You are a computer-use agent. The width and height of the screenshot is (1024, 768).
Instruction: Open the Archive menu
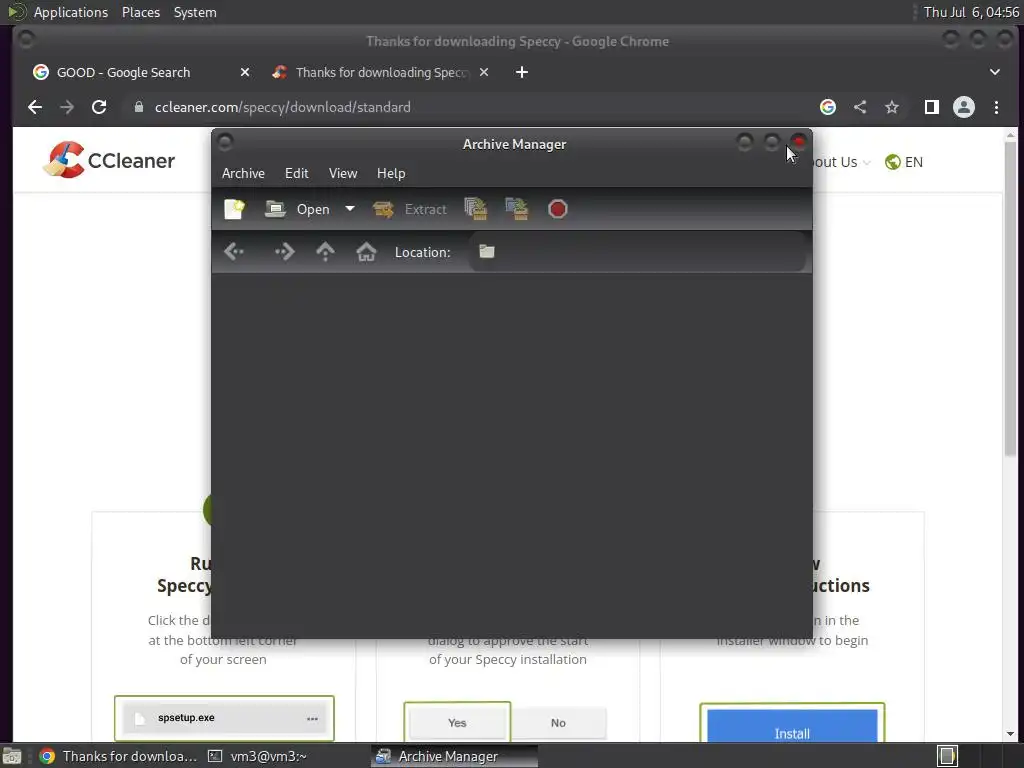[243, 173]
